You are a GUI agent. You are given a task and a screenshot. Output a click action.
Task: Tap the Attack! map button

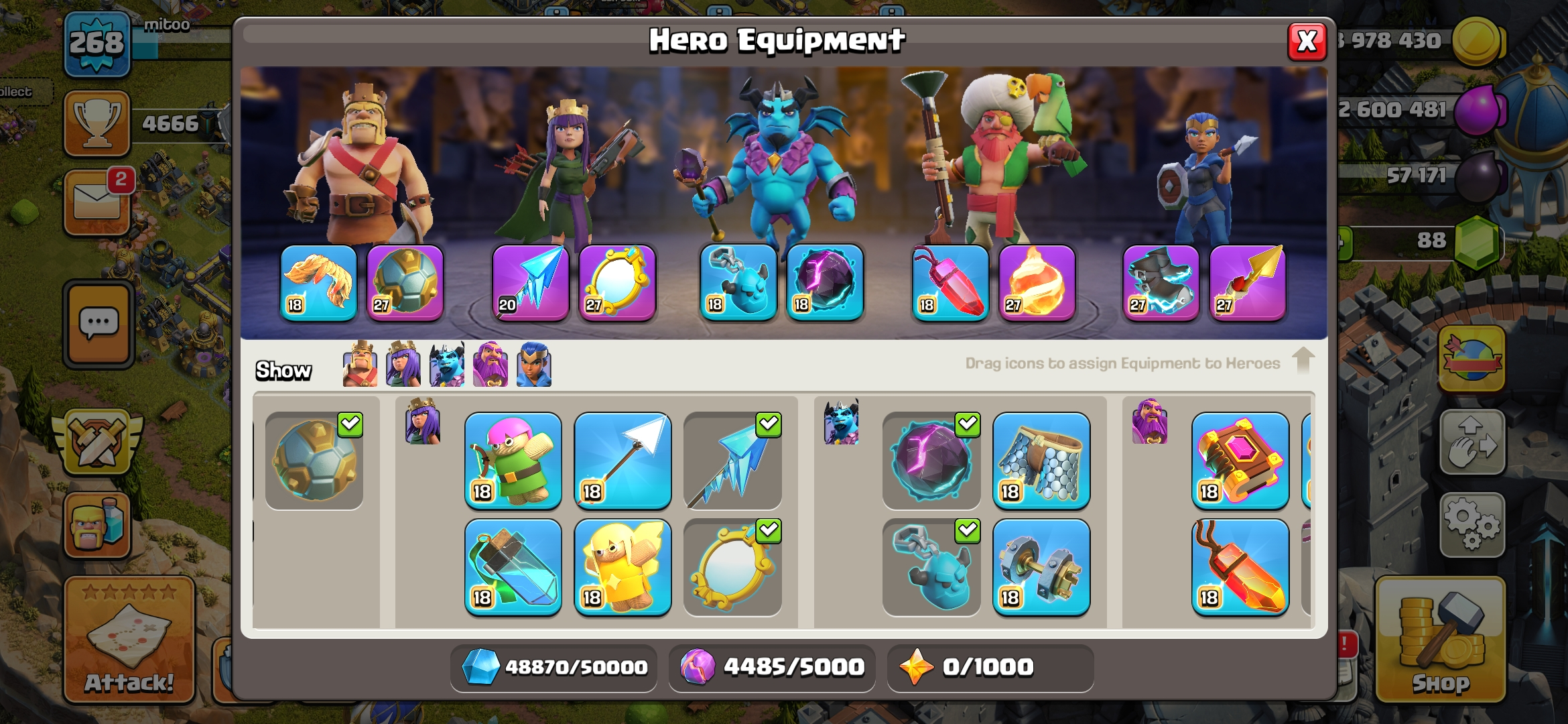click(x=129, y=640)
